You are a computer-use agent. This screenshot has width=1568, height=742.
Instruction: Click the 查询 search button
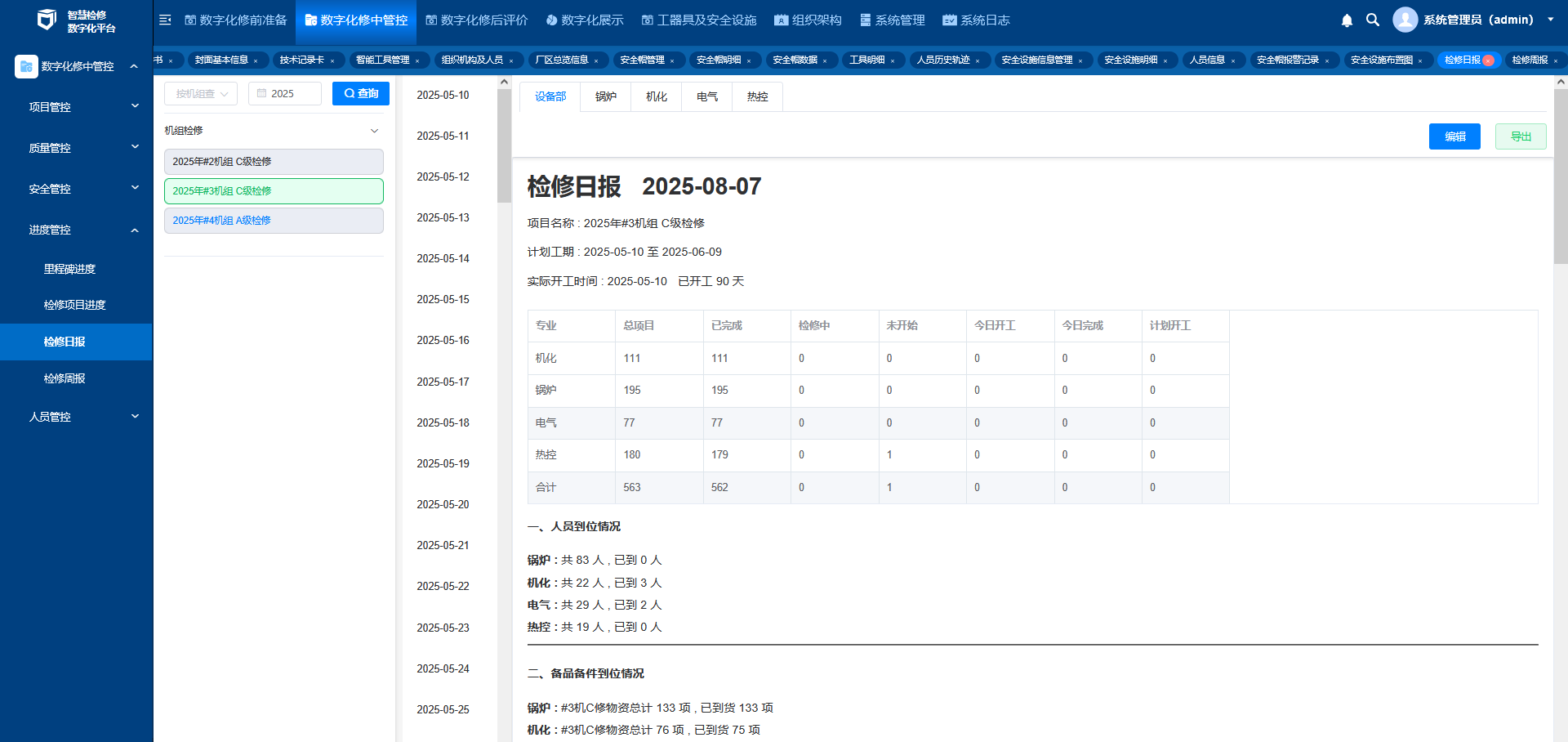coord(361,94)
